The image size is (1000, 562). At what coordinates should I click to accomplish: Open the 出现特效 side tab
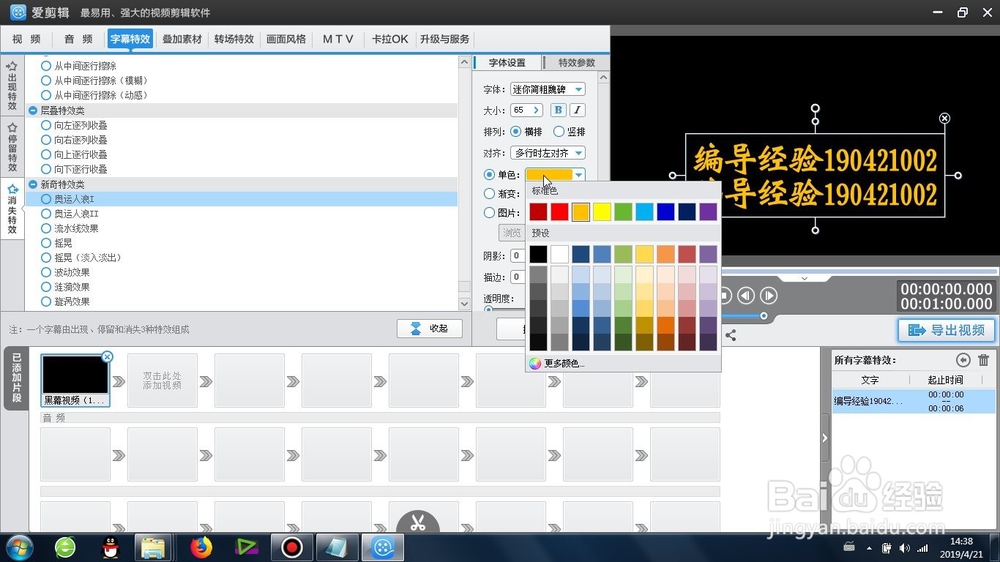(12, 85)
